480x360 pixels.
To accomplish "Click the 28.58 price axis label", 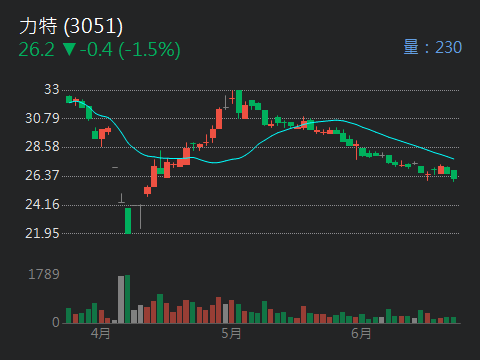I will tap(42, 146).
